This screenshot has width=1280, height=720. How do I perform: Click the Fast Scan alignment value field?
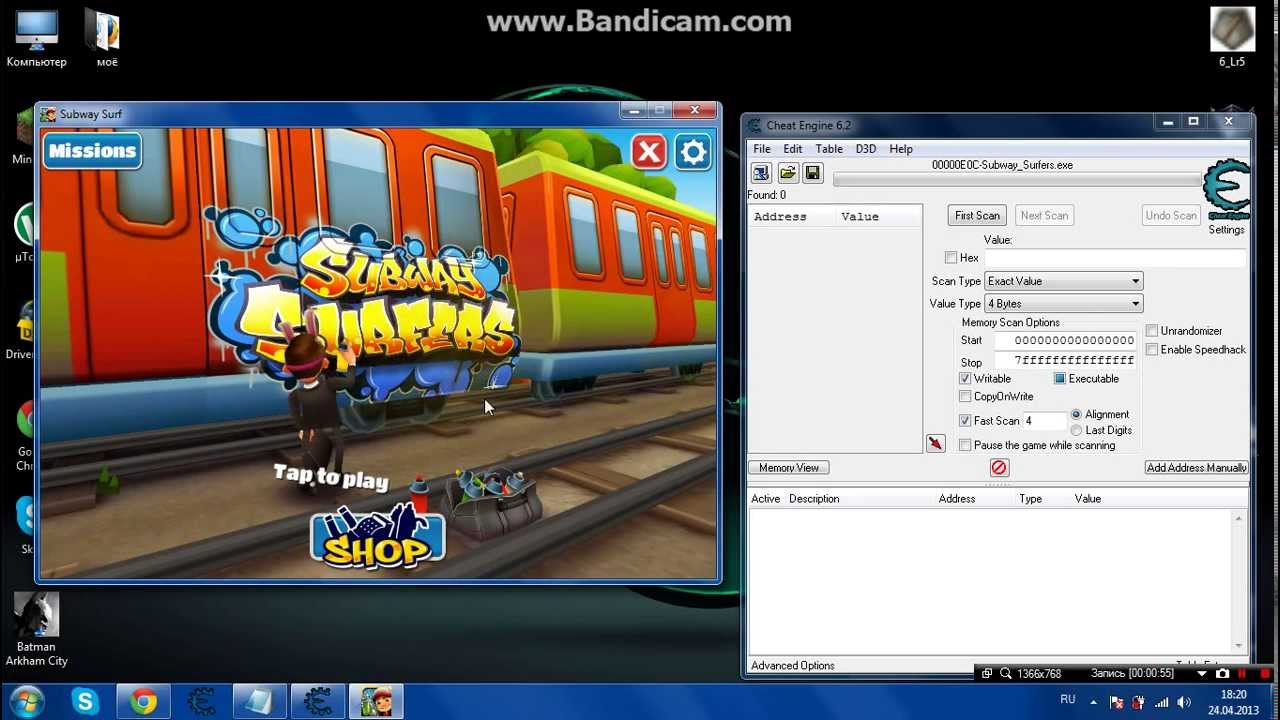(x=1043, y=421)
